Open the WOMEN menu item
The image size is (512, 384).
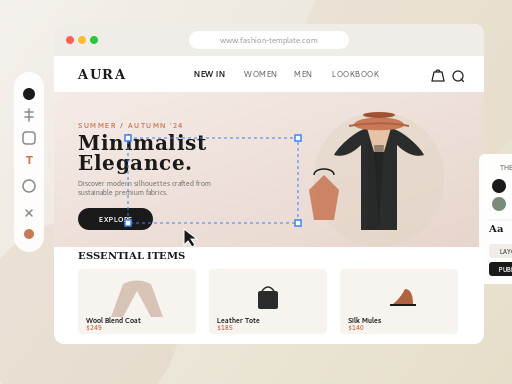click(260, 74)
